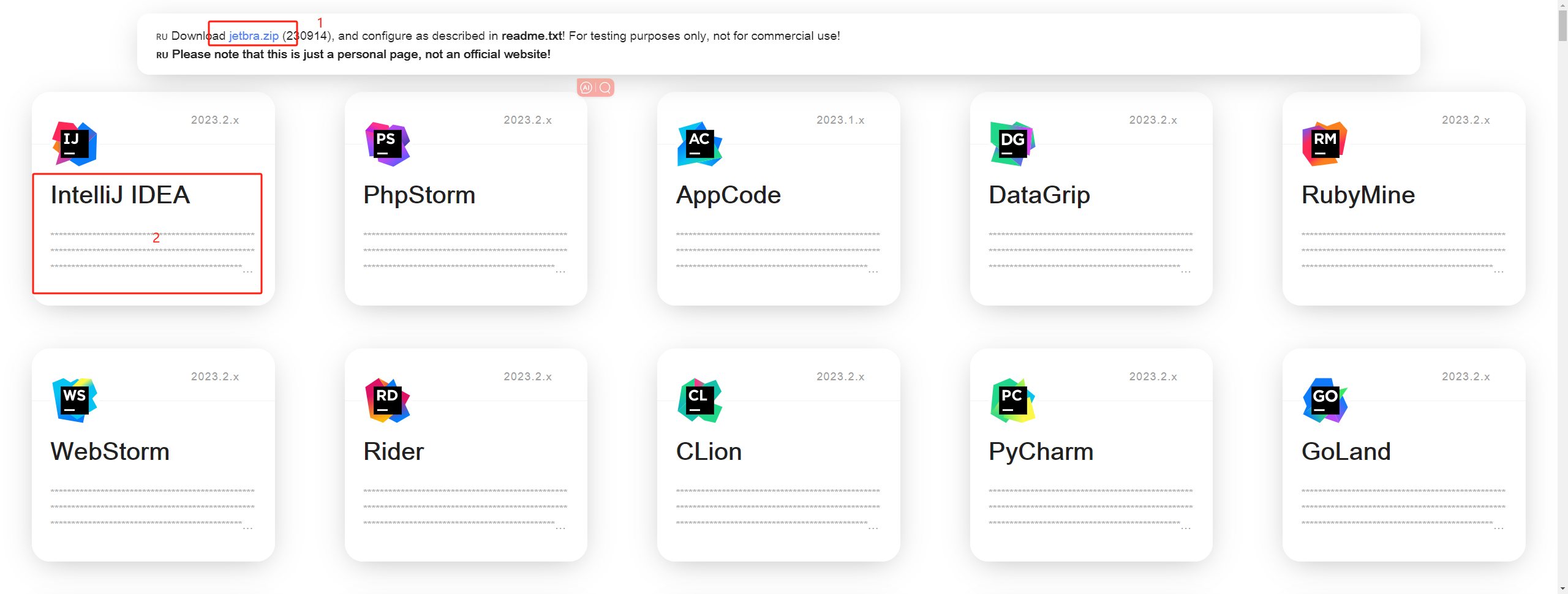Open the jetbra.zip download link

tap(254, 36)
